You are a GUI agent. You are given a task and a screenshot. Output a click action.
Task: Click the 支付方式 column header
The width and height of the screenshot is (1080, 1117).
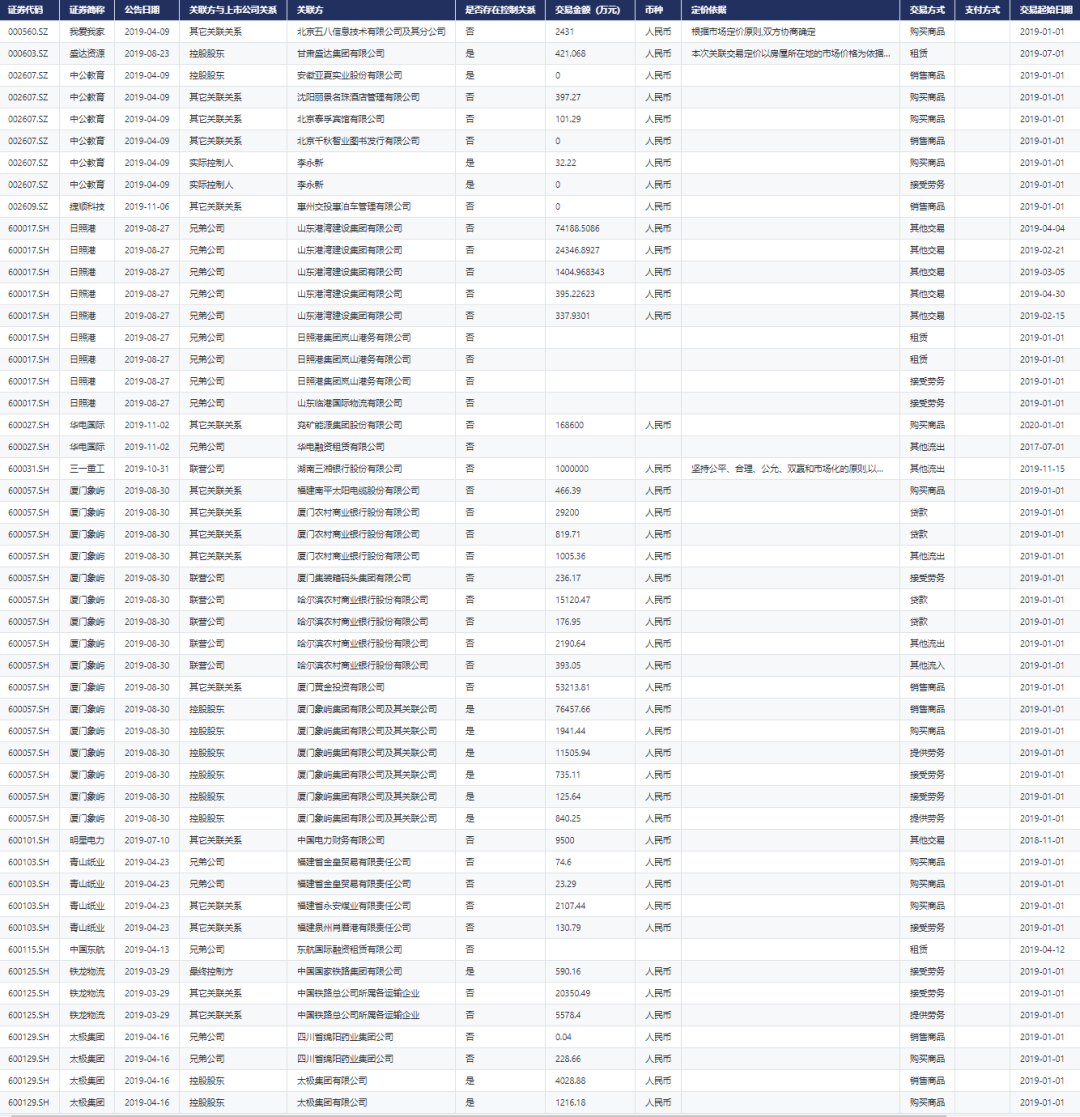tap(982, 10)
